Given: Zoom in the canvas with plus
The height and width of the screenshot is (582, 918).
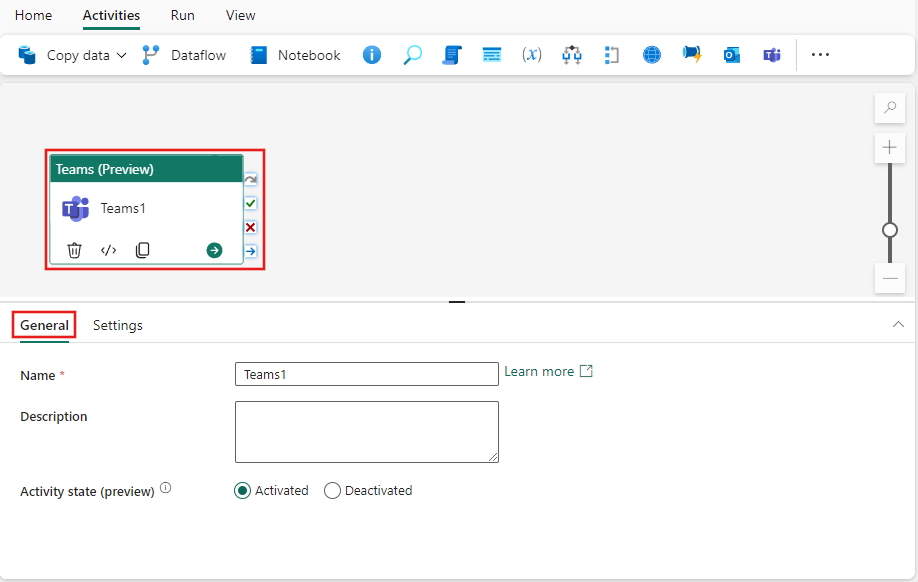Looking at the screenshot, I should [x=890, y=147].
